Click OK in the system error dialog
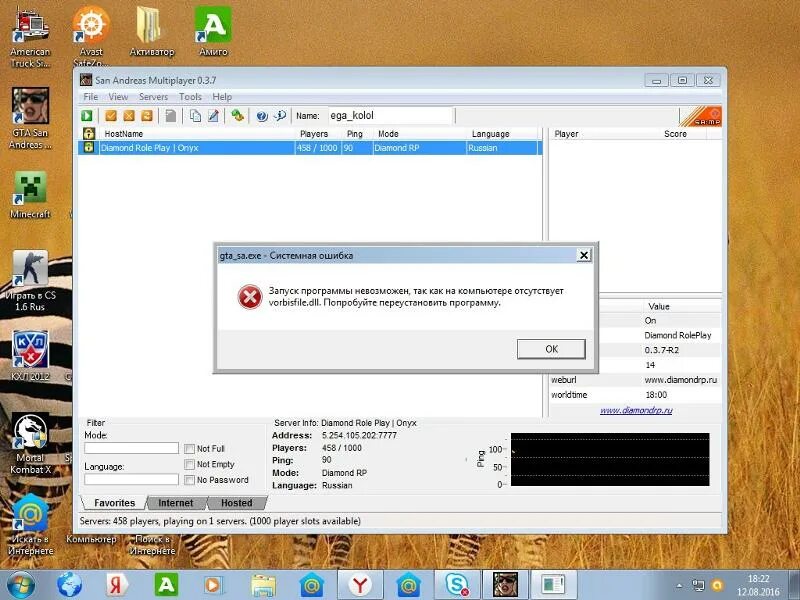Screen dimensions: 800x600 tap(551, 349)
